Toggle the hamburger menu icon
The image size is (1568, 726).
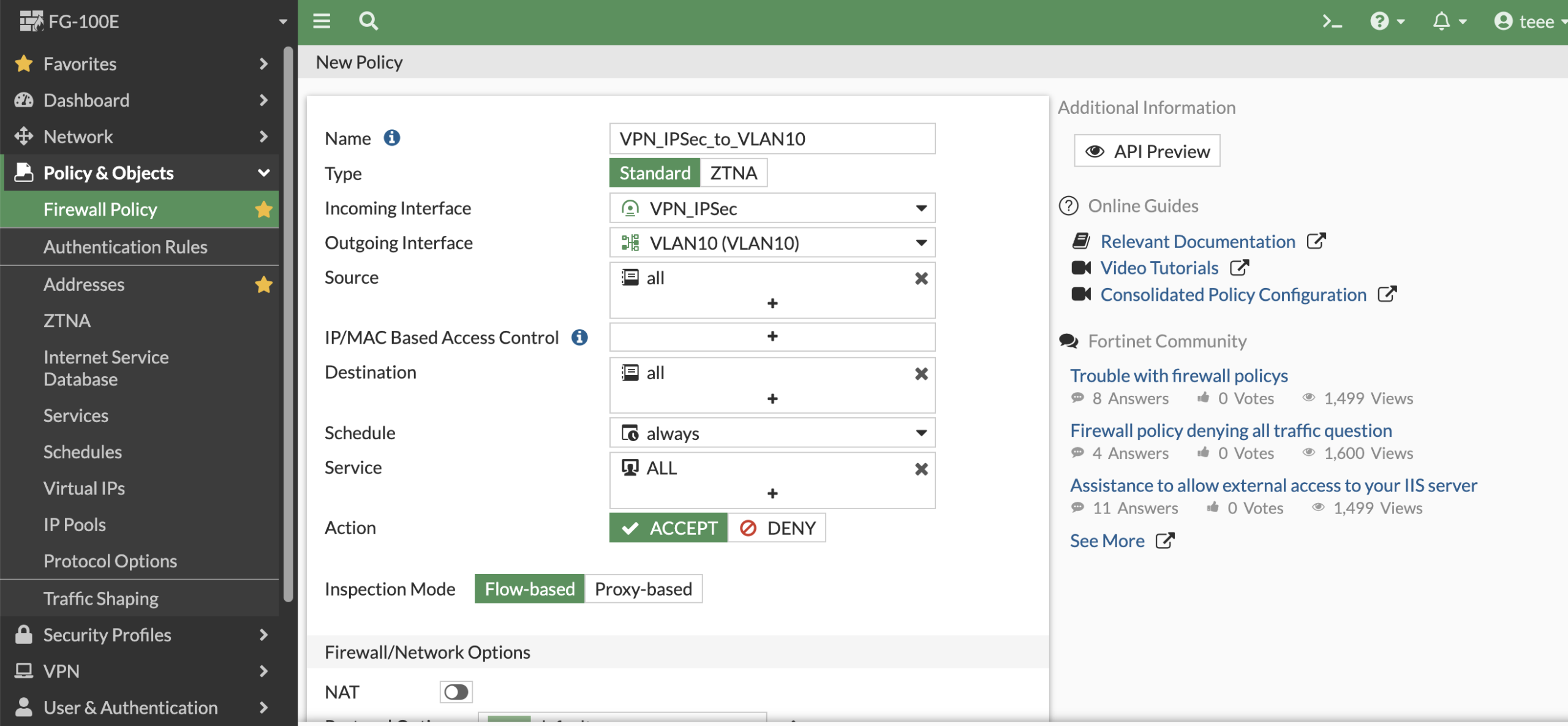tap(322, 21)
